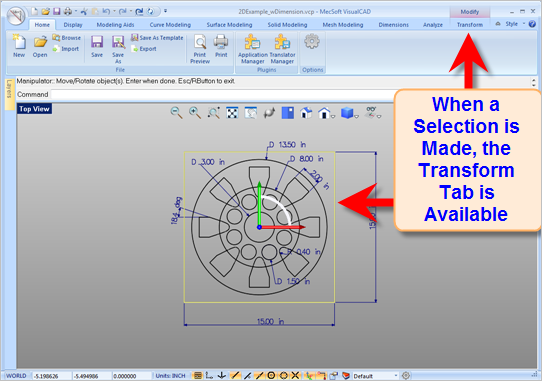Click the Pan view hand icon
542x381 pixels.
pos(251,113)
